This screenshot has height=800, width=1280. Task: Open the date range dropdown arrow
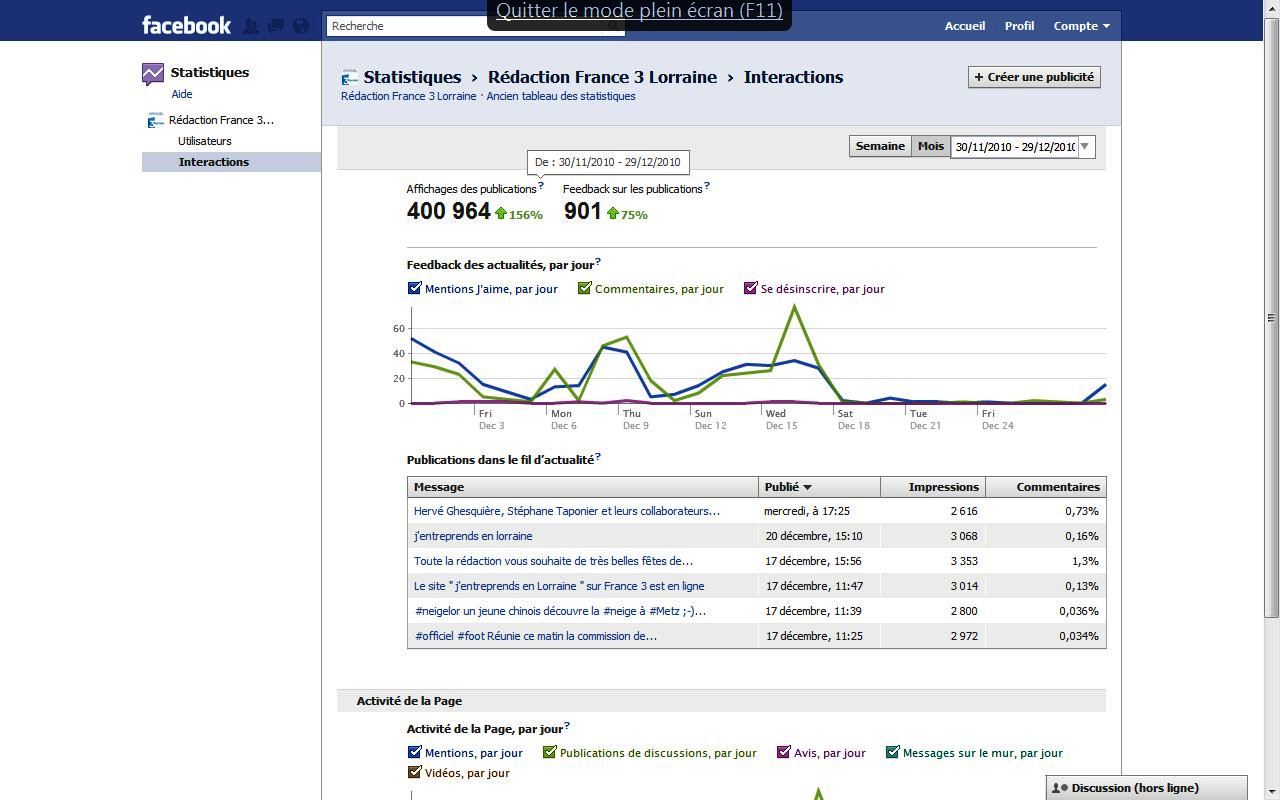tap(1085, 147)
